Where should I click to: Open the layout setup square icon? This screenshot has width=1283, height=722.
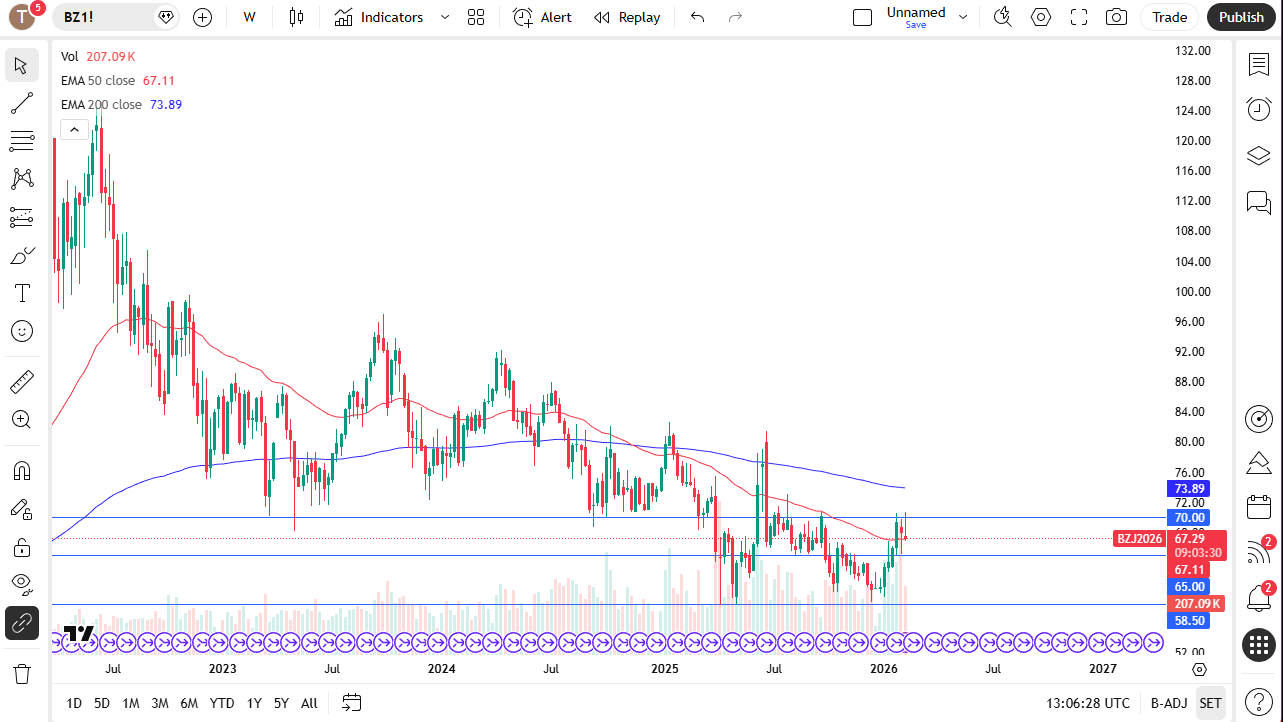point(862,17)
